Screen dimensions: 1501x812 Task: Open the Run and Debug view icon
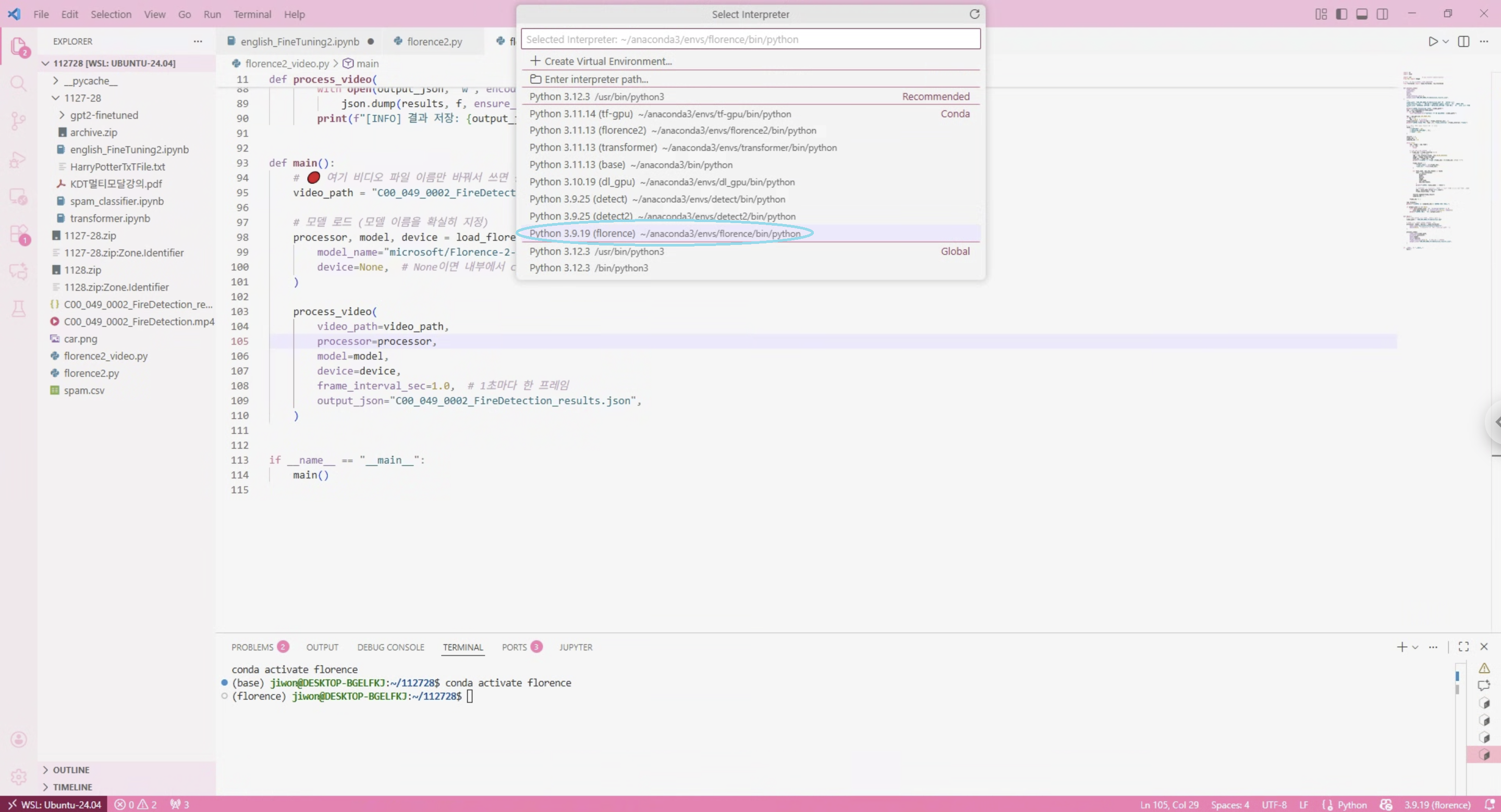point(18,159)
